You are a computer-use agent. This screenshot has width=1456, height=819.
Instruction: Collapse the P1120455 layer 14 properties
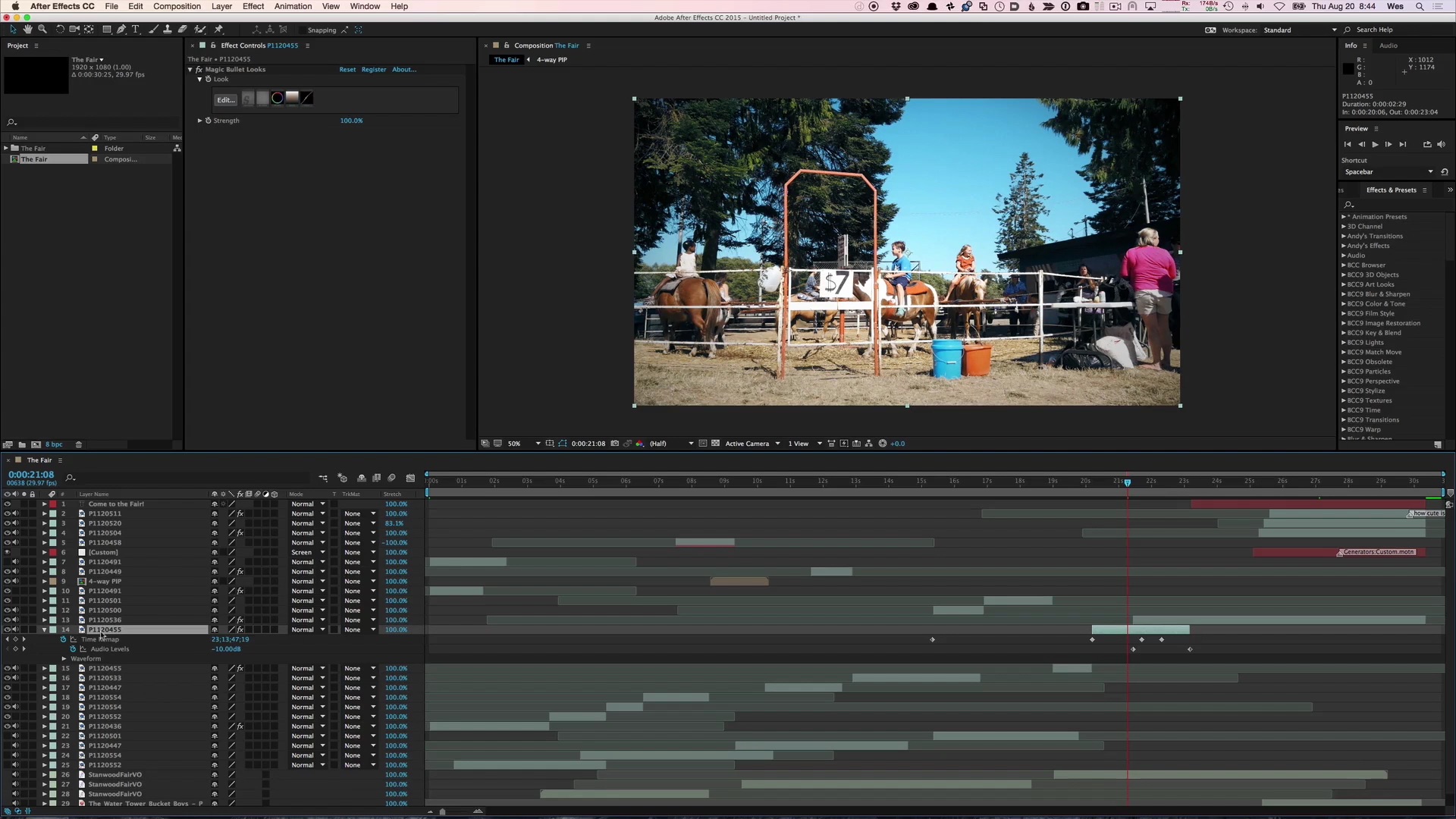(x=44, y=629)
